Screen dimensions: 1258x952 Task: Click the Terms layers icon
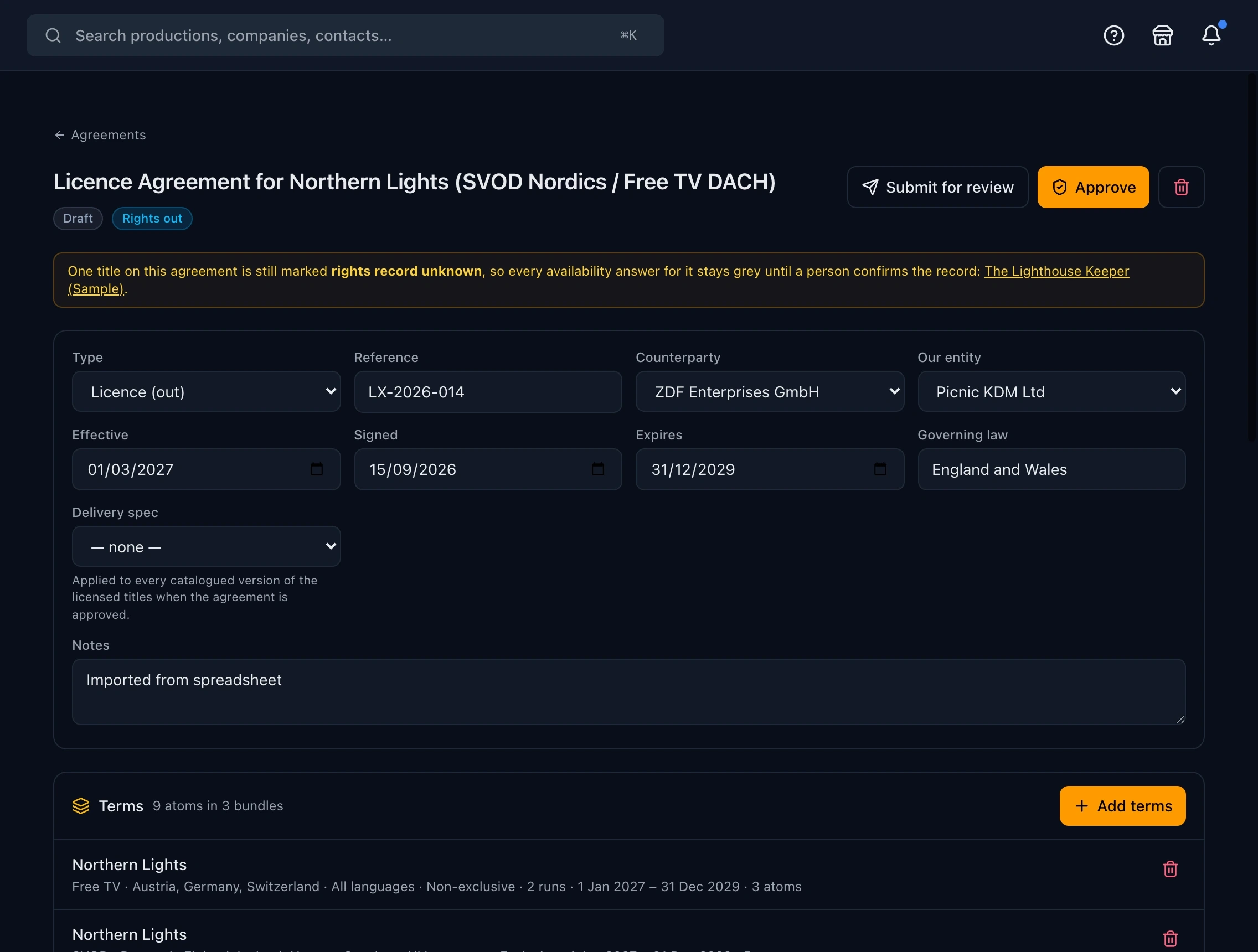(x=81, y=806)
